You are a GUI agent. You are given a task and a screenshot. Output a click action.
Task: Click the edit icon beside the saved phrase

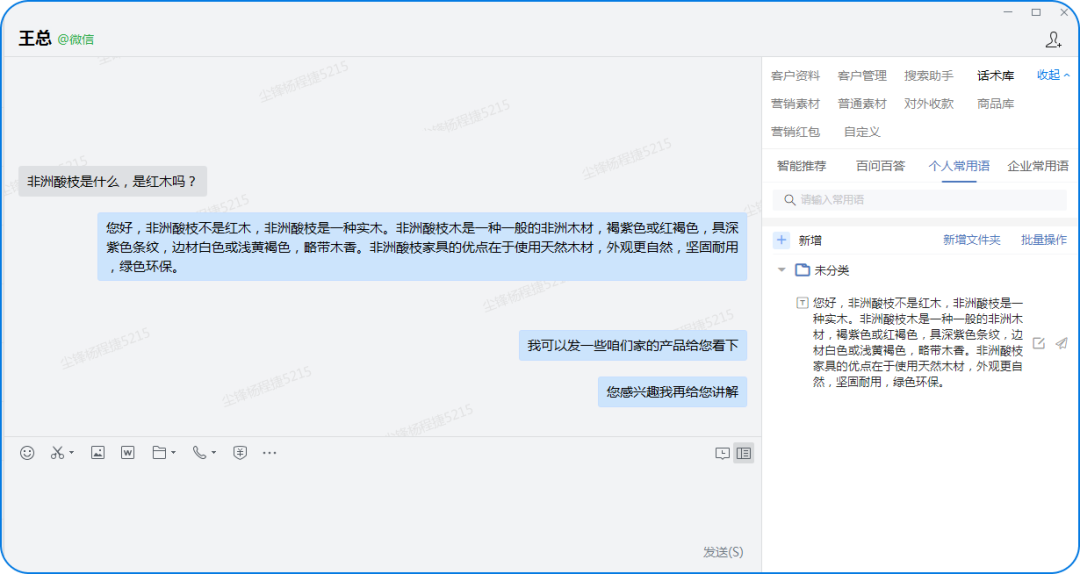click(x=1038, y=343)
